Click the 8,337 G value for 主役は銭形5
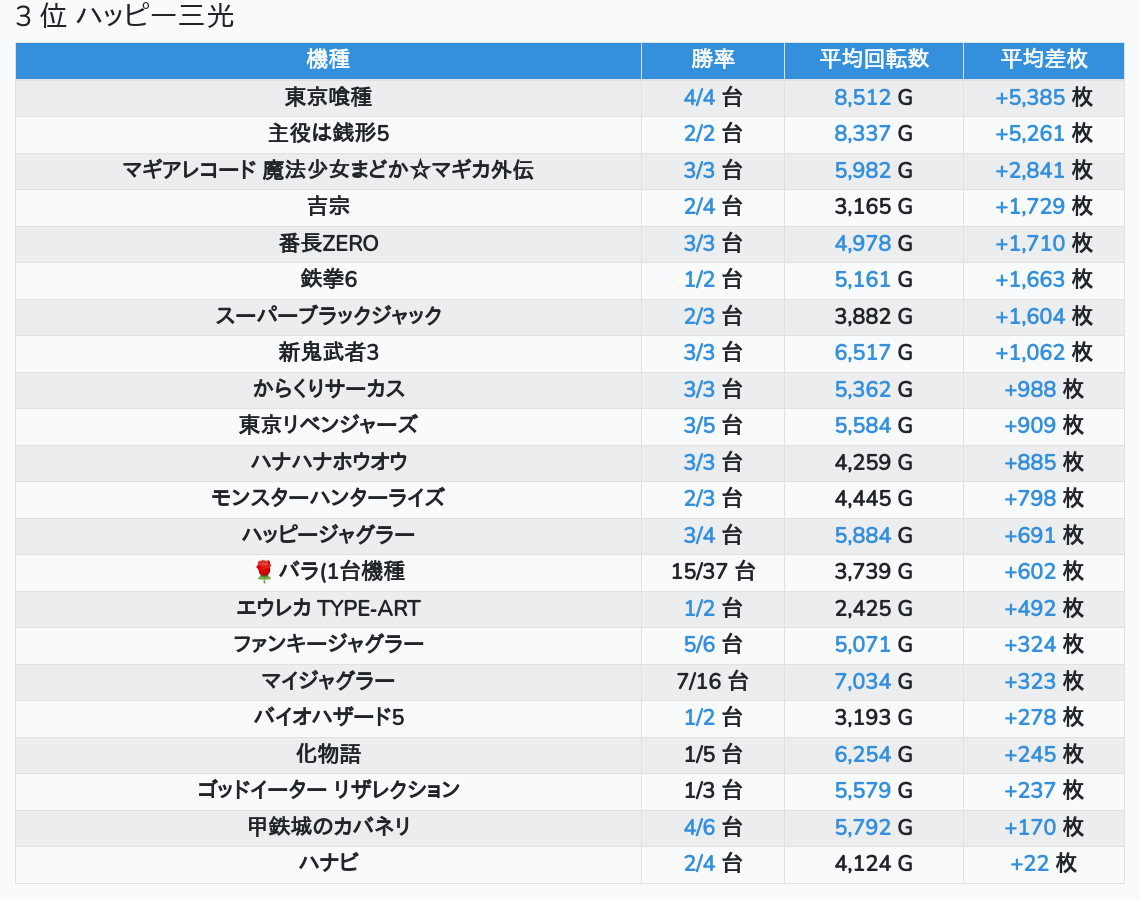This screenshot has width=1140, height=900. pos(862,134)
